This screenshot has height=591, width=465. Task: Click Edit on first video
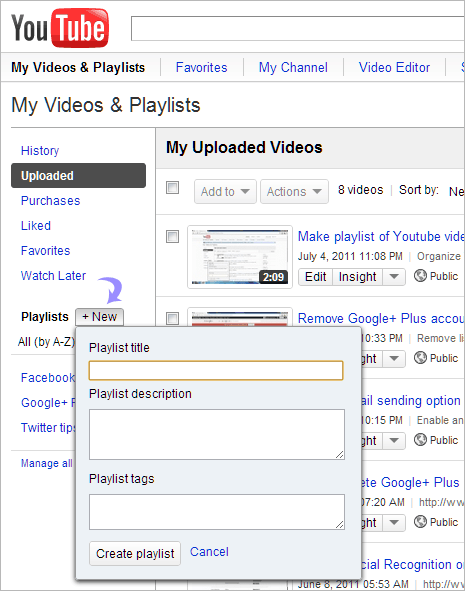(315, 277)
